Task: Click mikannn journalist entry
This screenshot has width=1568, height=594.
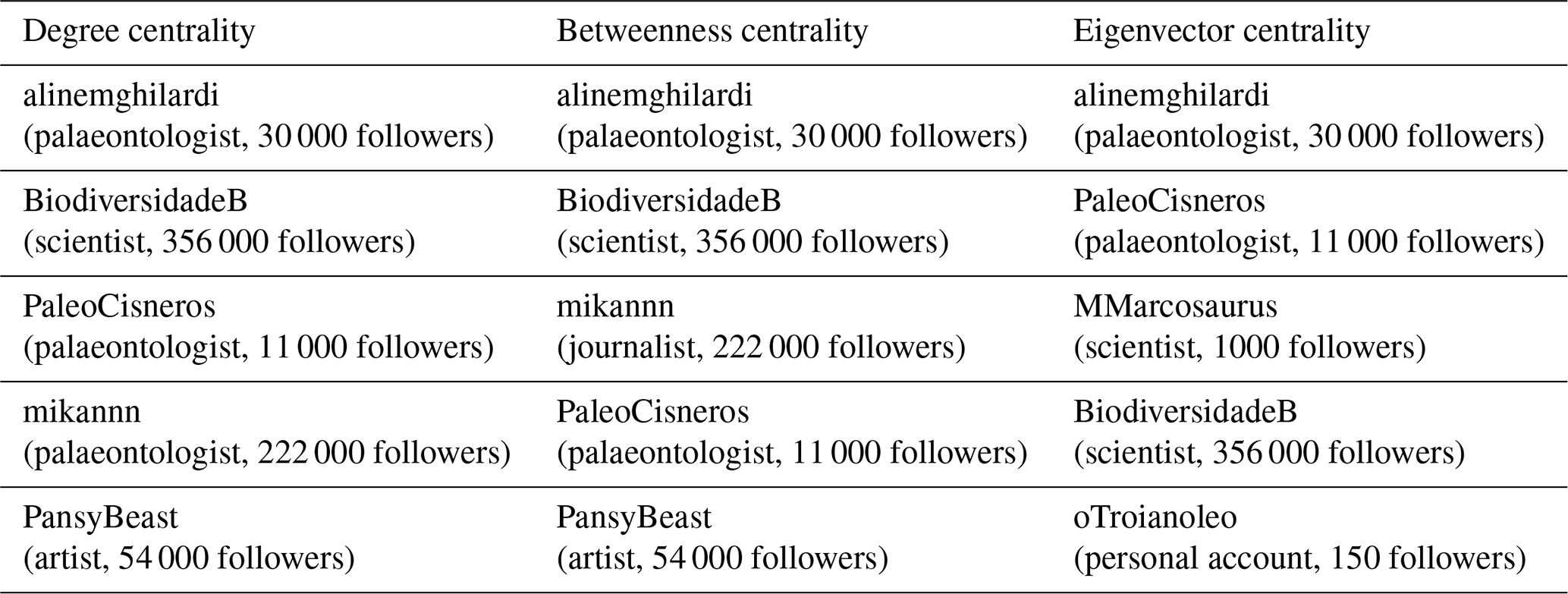Action: coord(761,327)
